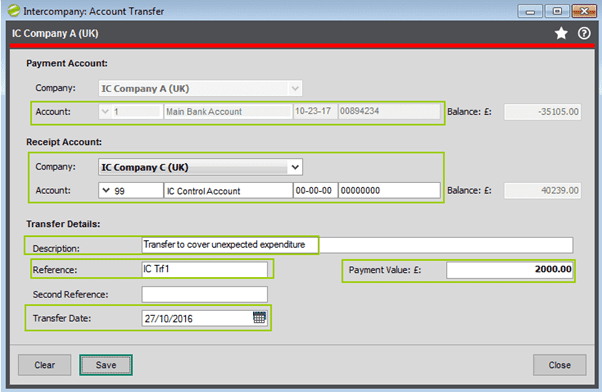Click the Transfer Date label
The width and height of the screenshot is (602, 392).
(x=62, y=318)
